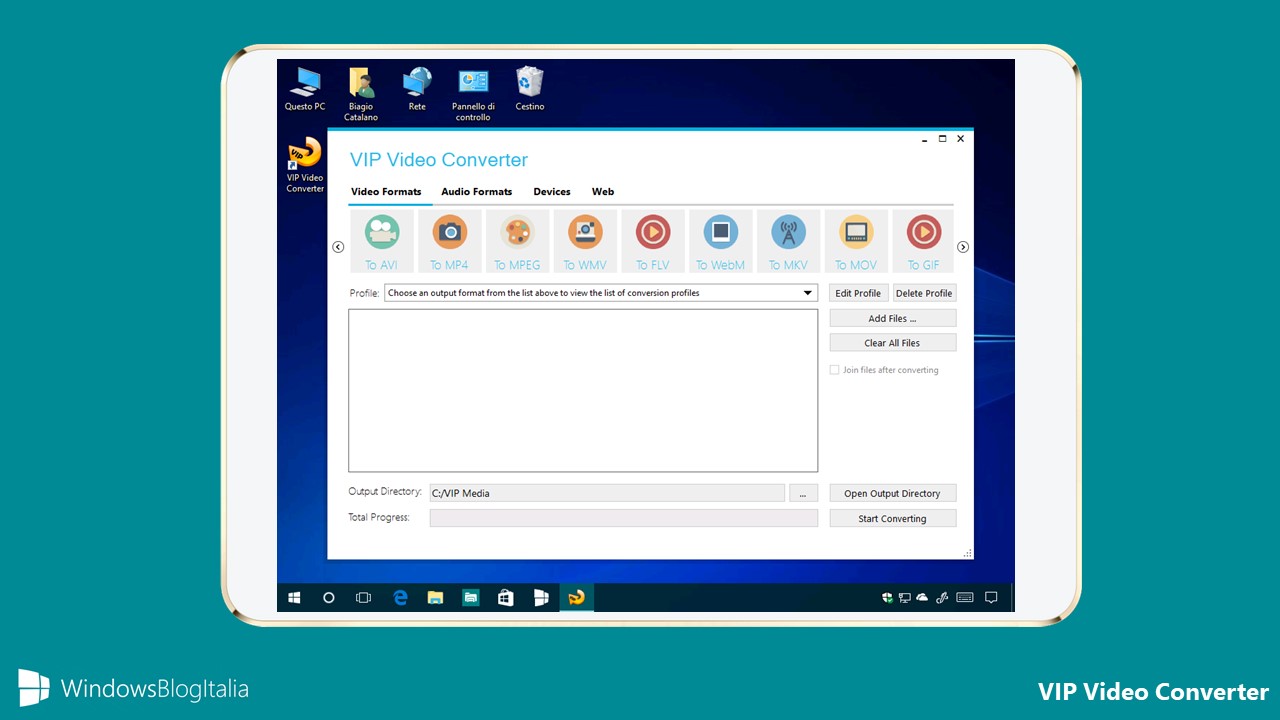Open the Action Center notification icon
This screenshot has width=1280, height=720.
point(991,598)
